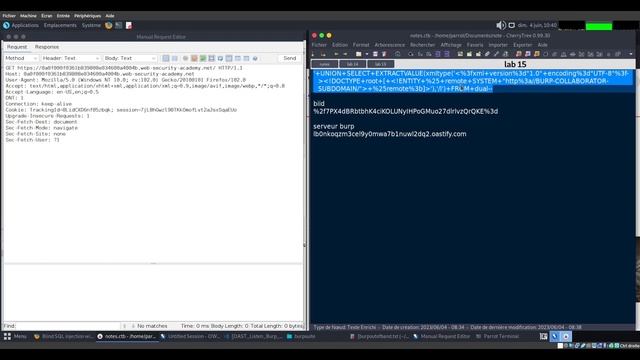Open CherryTree Rechercher menu

pyautogui.click(x=423, y=45)
